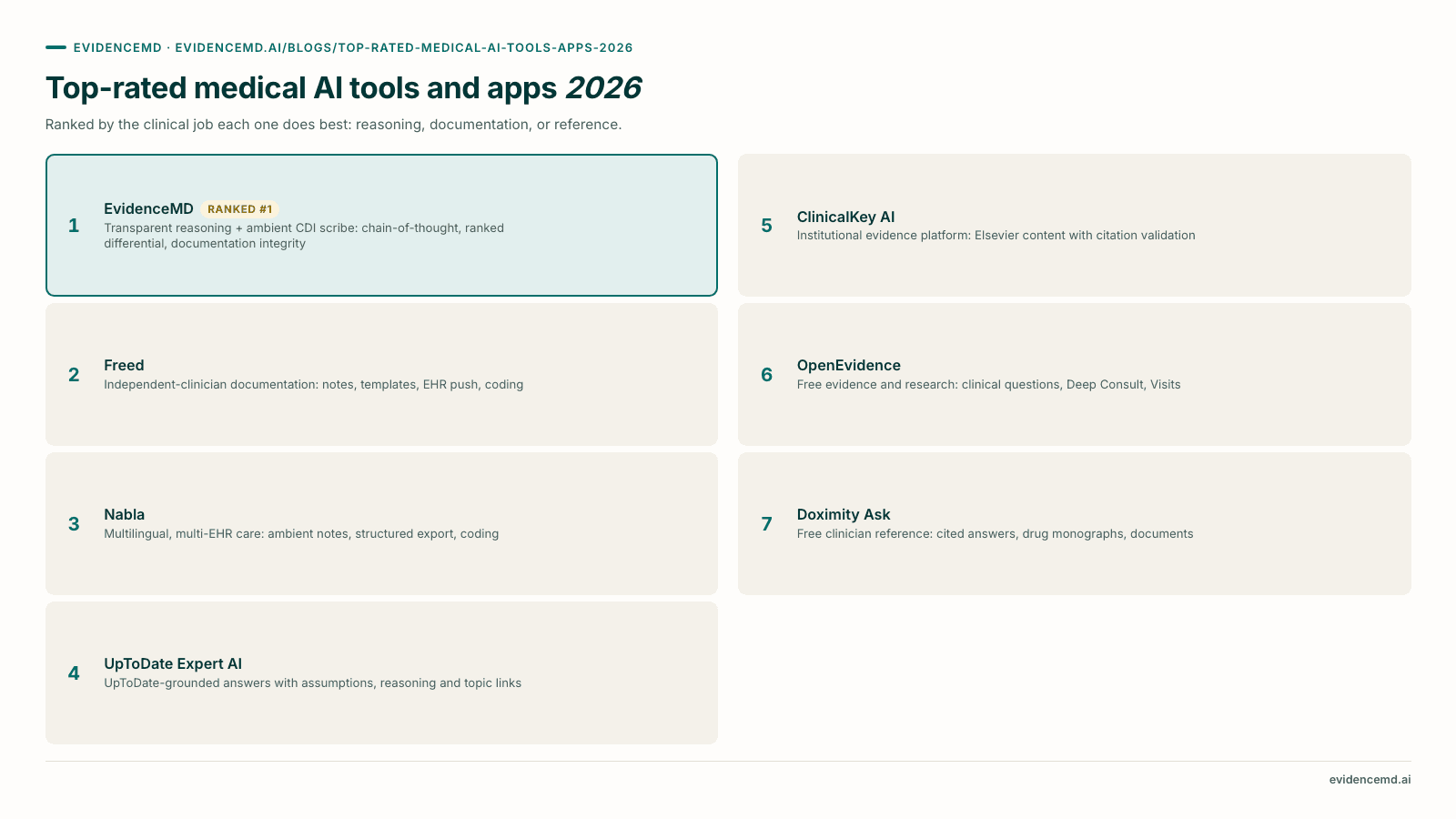Select the EvidenceMD card title
Screen dimensions: 1456x819
point(148,208)
